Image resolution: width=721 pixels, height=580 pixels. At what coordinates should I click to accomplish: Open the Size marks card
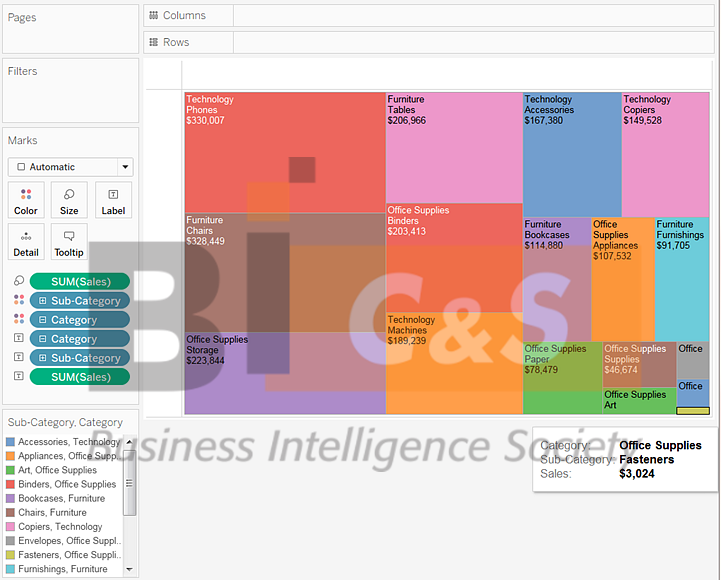(x=69, y=199)
